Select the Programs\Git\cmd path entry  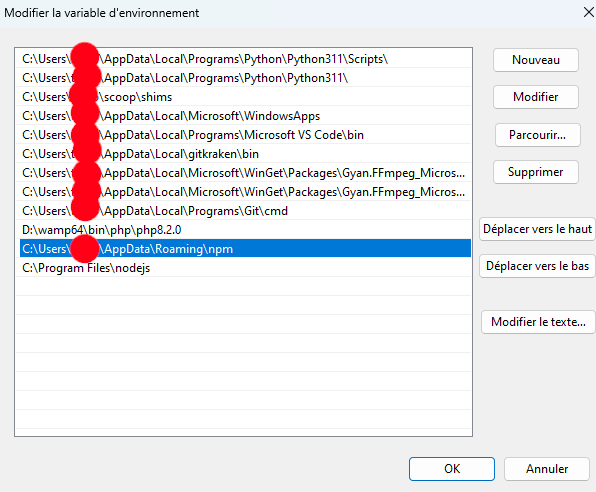coord(243,211)
